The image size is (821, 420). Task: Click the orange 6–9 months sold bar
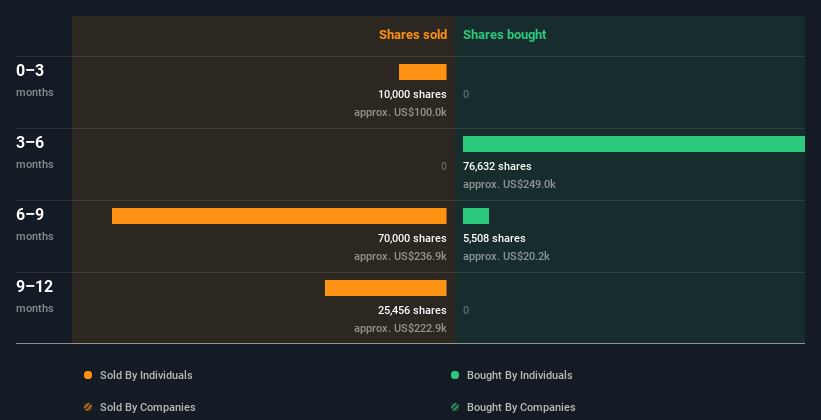click(x=279, y=216)
